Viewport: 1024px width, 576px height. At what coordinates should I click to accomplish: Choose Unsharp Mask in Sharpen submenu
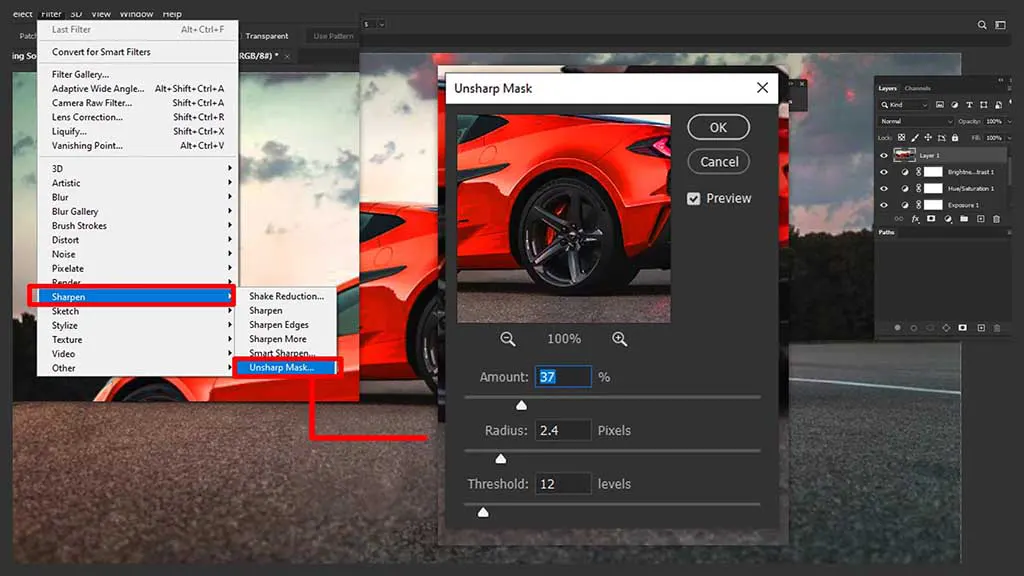285,368
